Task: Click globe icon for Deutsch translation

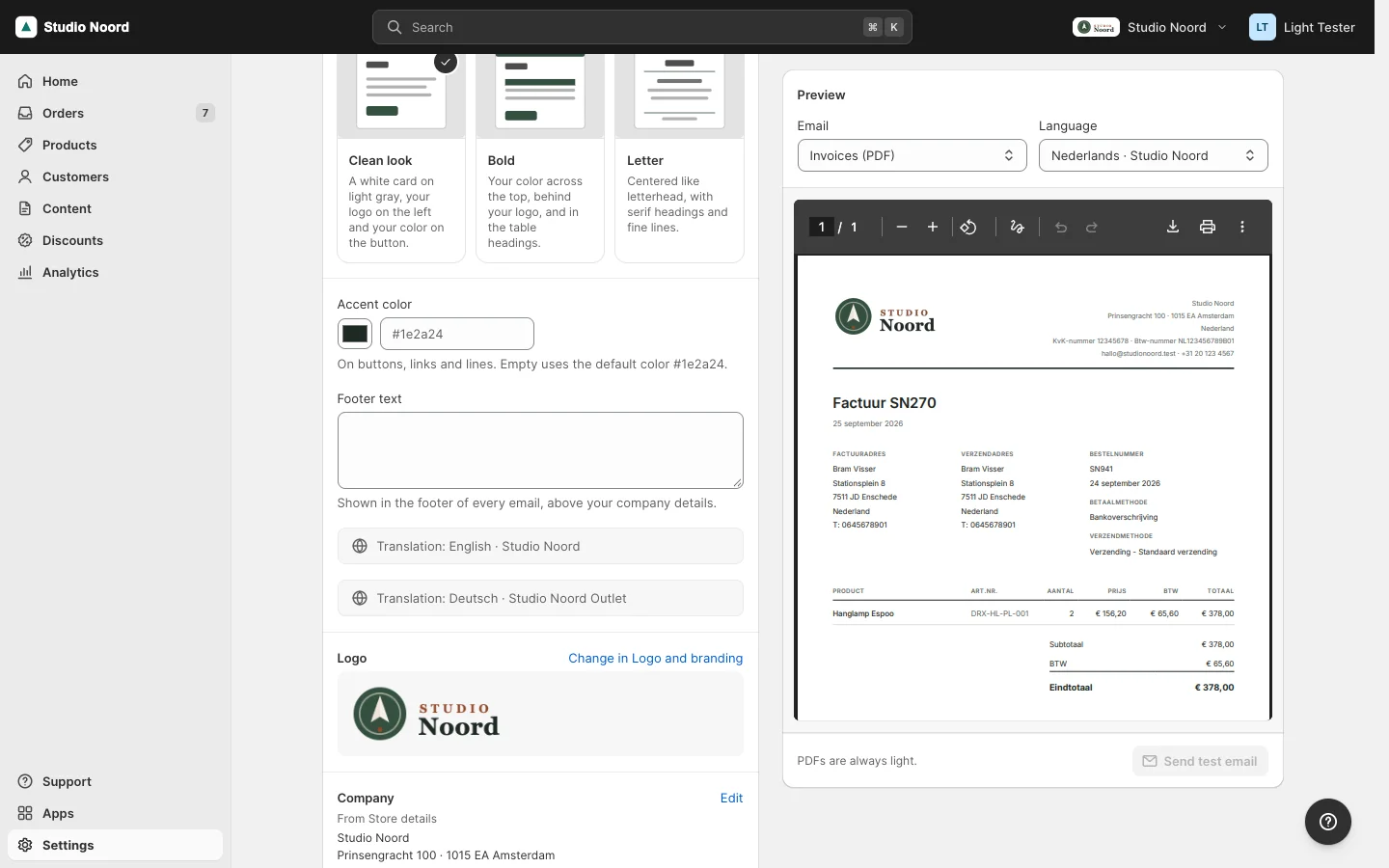Action: pyautogui.click(x=360, y=598)
